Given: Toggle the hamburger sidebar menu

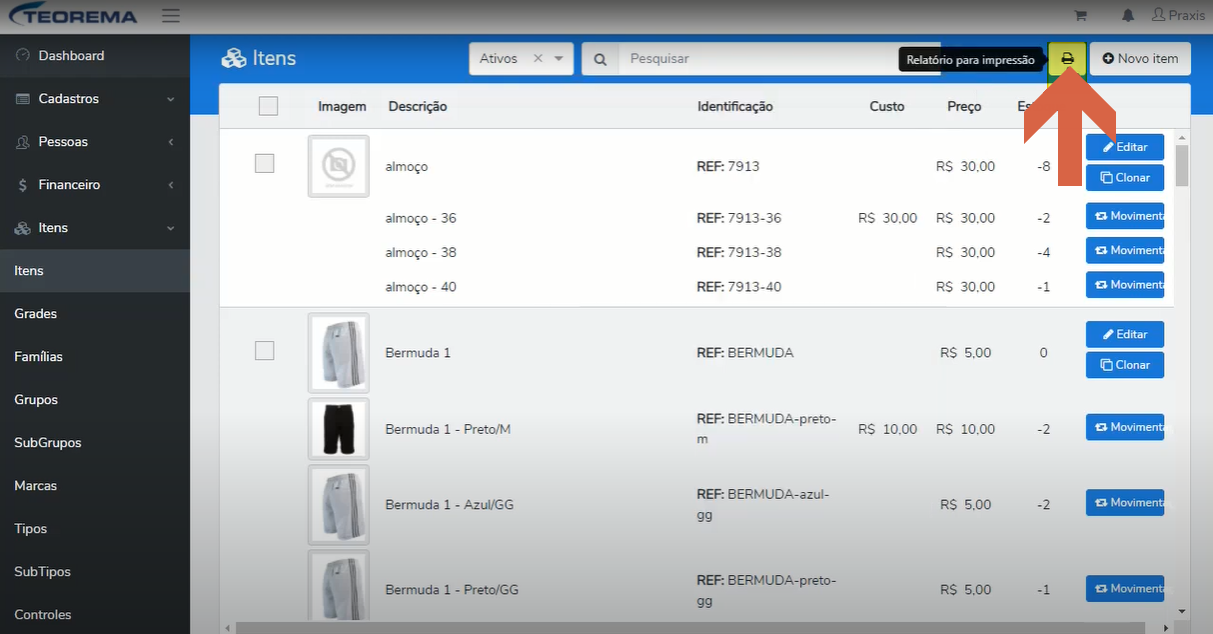Looking at the screenshot, I should (171, 16).
